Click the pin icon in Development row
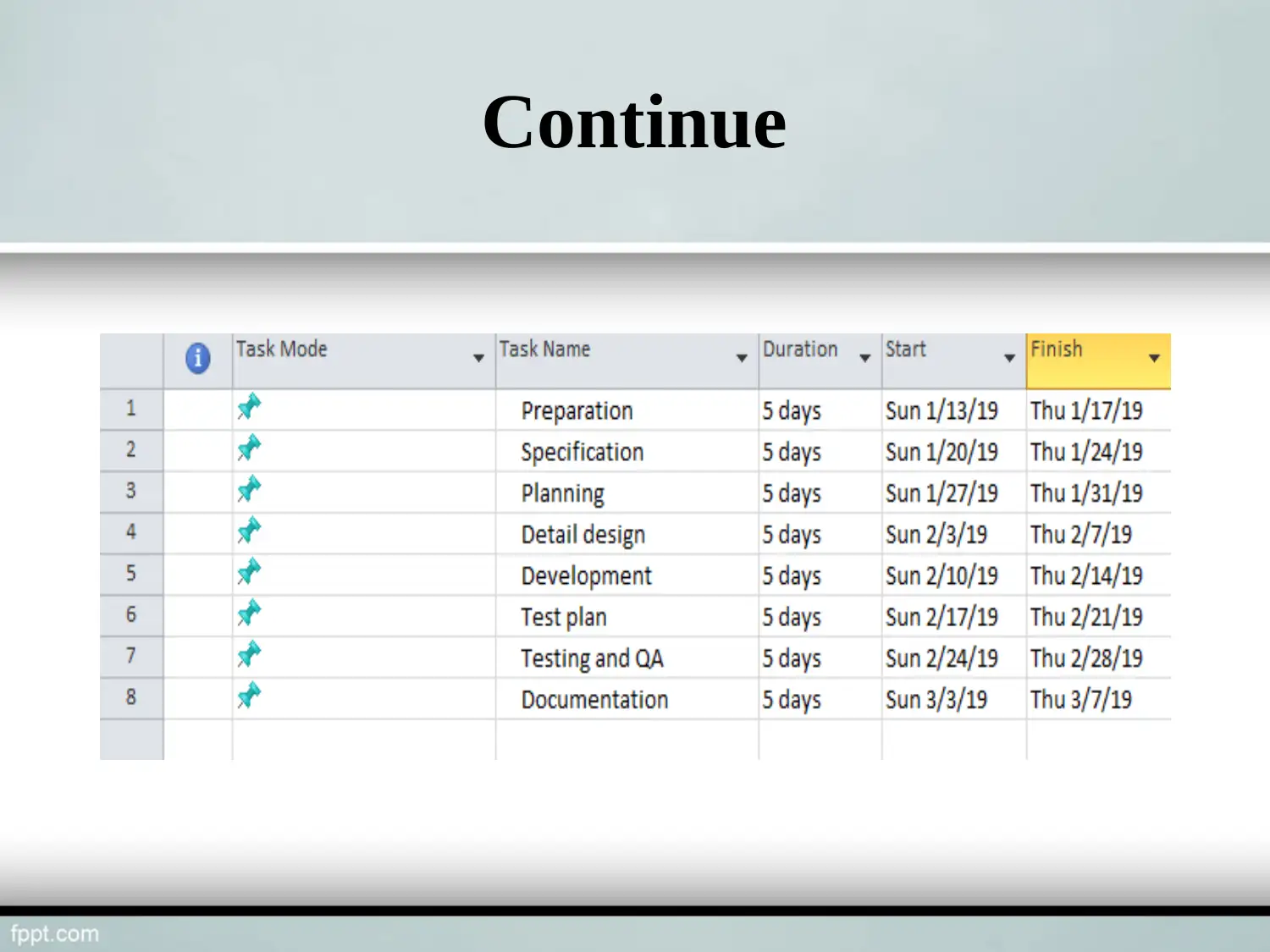The width and height of the screenshot is (1270, 952). (249, 572)
